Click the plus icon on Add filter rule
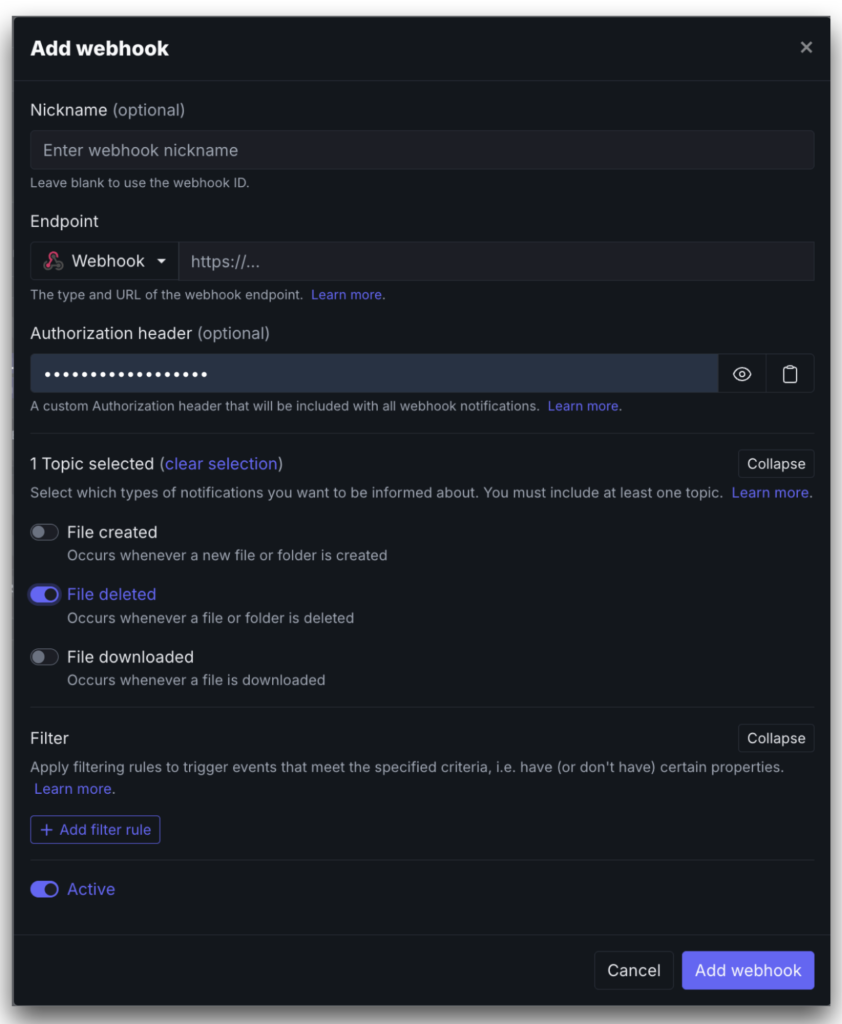The width and height of the screenshot is (842, 1024). (47, 829)
